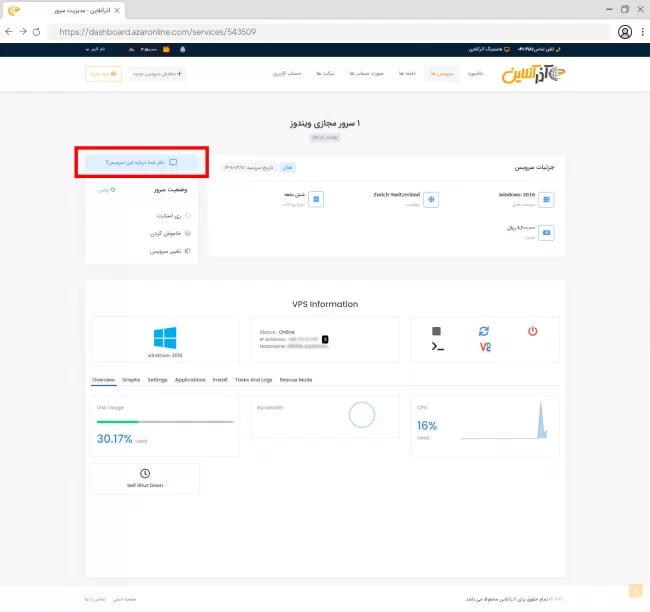Click the CPU usage graph spike
This screenshot has height=612, width=650.
point(541,420)
